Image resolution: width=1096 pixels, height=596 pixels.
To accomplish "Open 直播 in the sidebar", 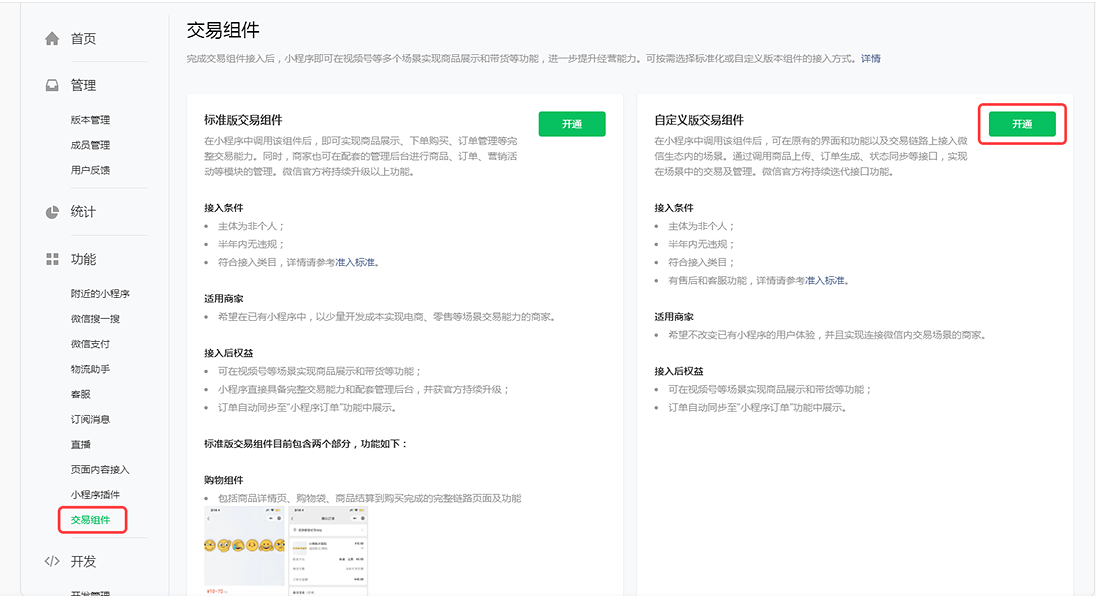I will coord(80,445).
